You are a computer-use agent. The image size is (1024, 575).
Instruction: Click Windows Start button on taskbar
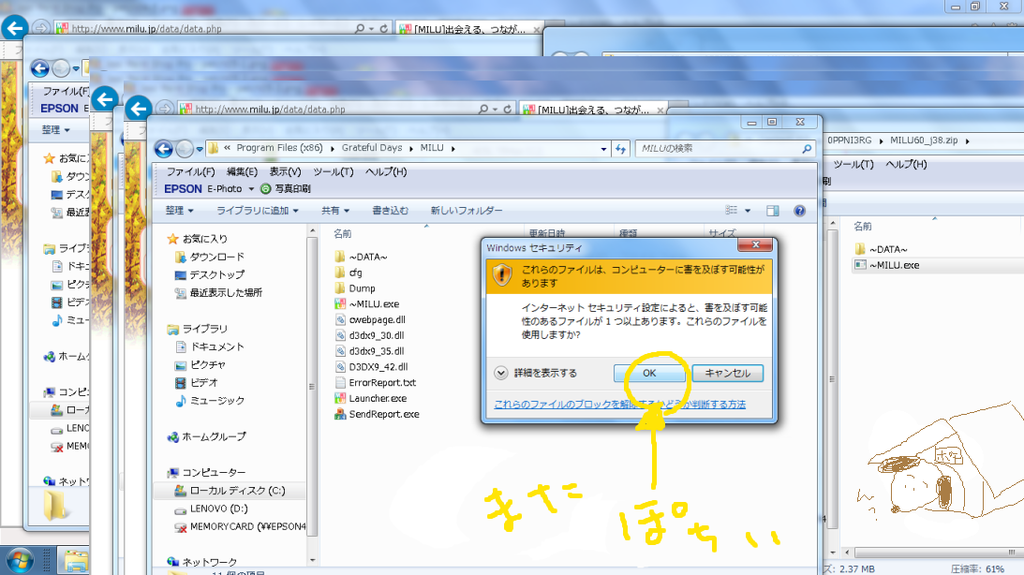[x=19, y=561]
